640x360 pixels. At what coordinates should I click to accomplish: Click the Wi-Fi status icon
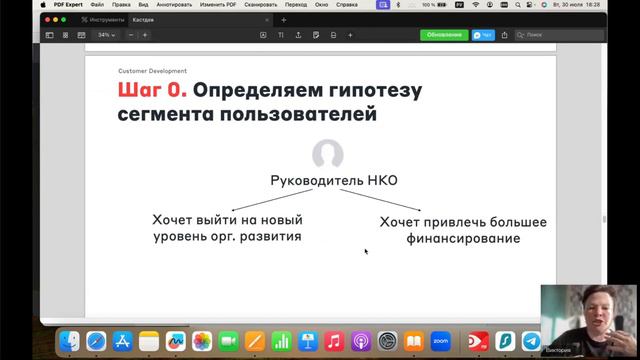(x=476, y=4)
